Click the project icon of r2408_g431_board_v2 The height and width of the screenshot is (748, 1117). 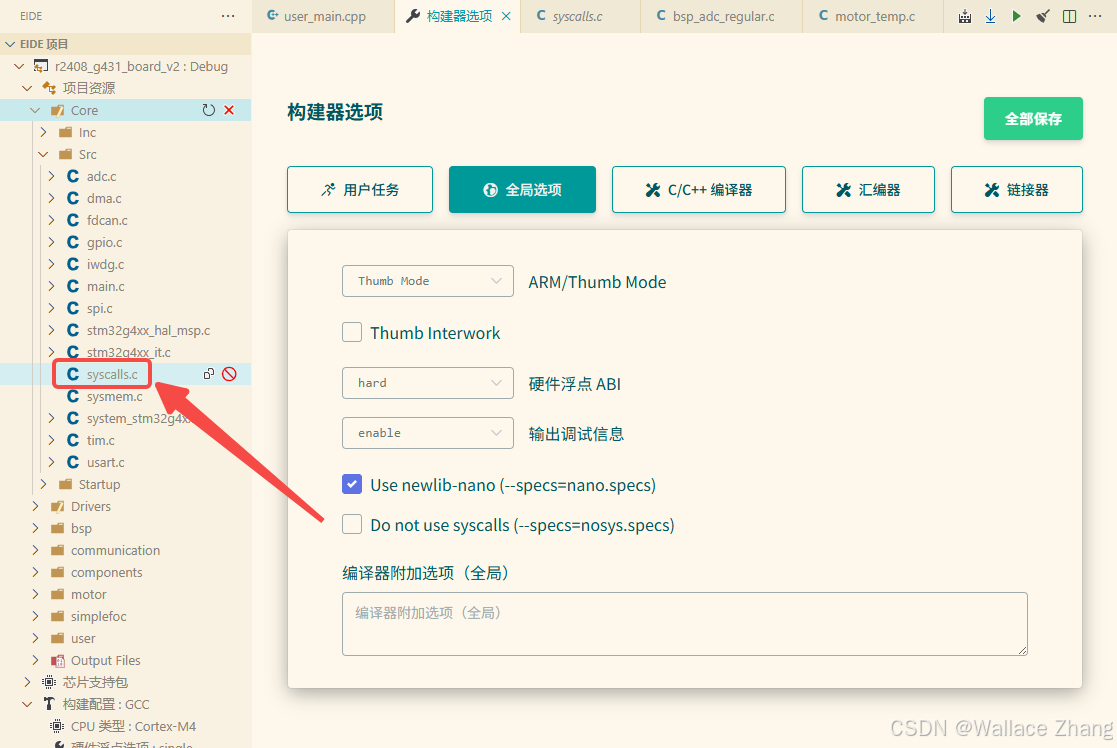pos(41,66)
